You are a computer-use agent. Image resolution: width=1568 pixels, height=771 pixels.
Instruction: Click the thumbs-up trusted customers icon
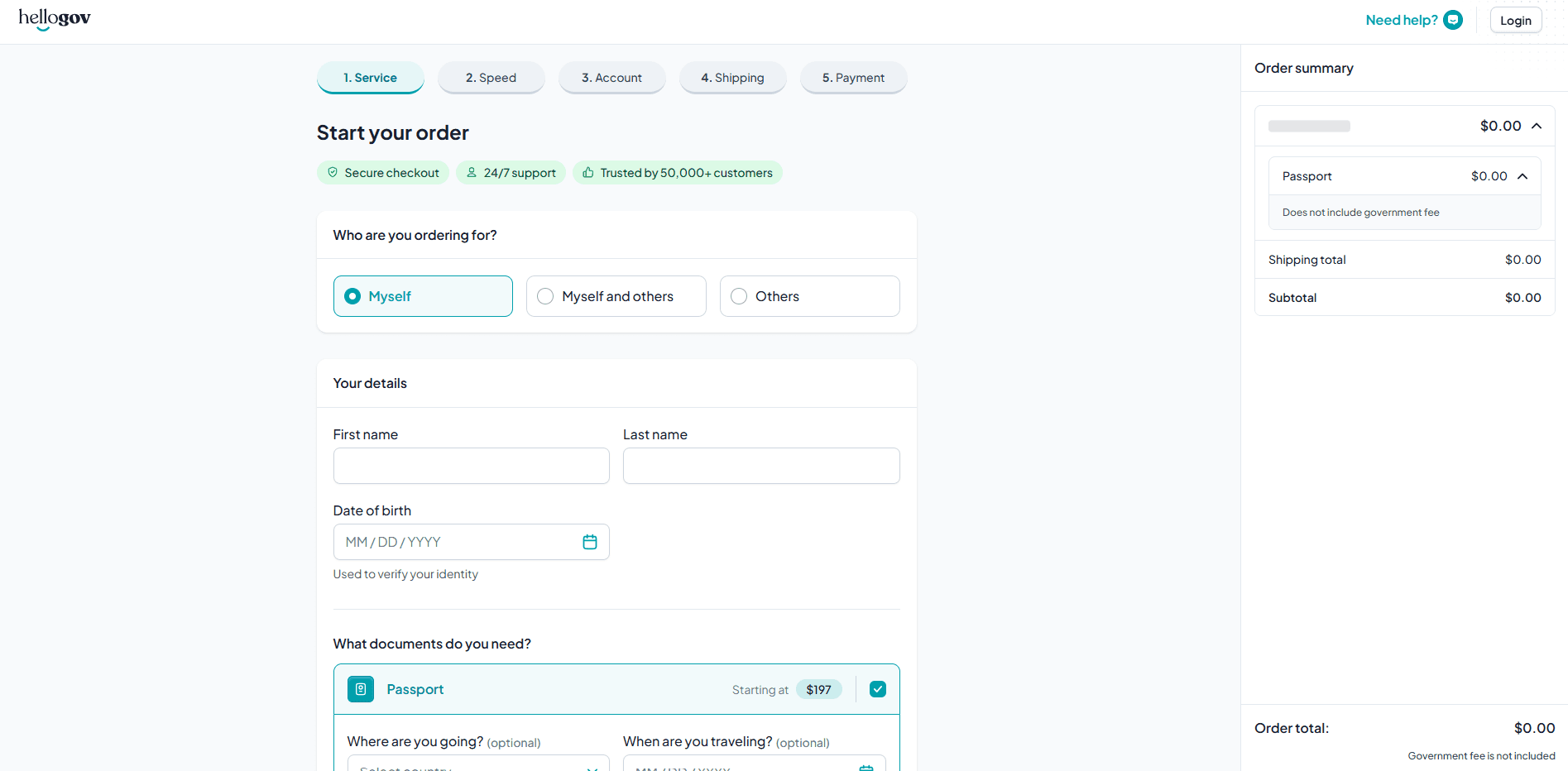[x=588, y=173]
